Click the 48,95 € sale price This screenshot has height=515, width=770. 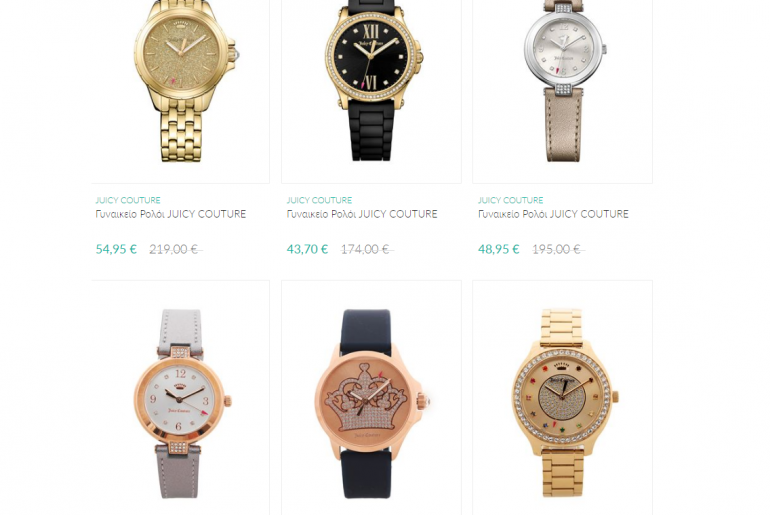tap(499, 249)
